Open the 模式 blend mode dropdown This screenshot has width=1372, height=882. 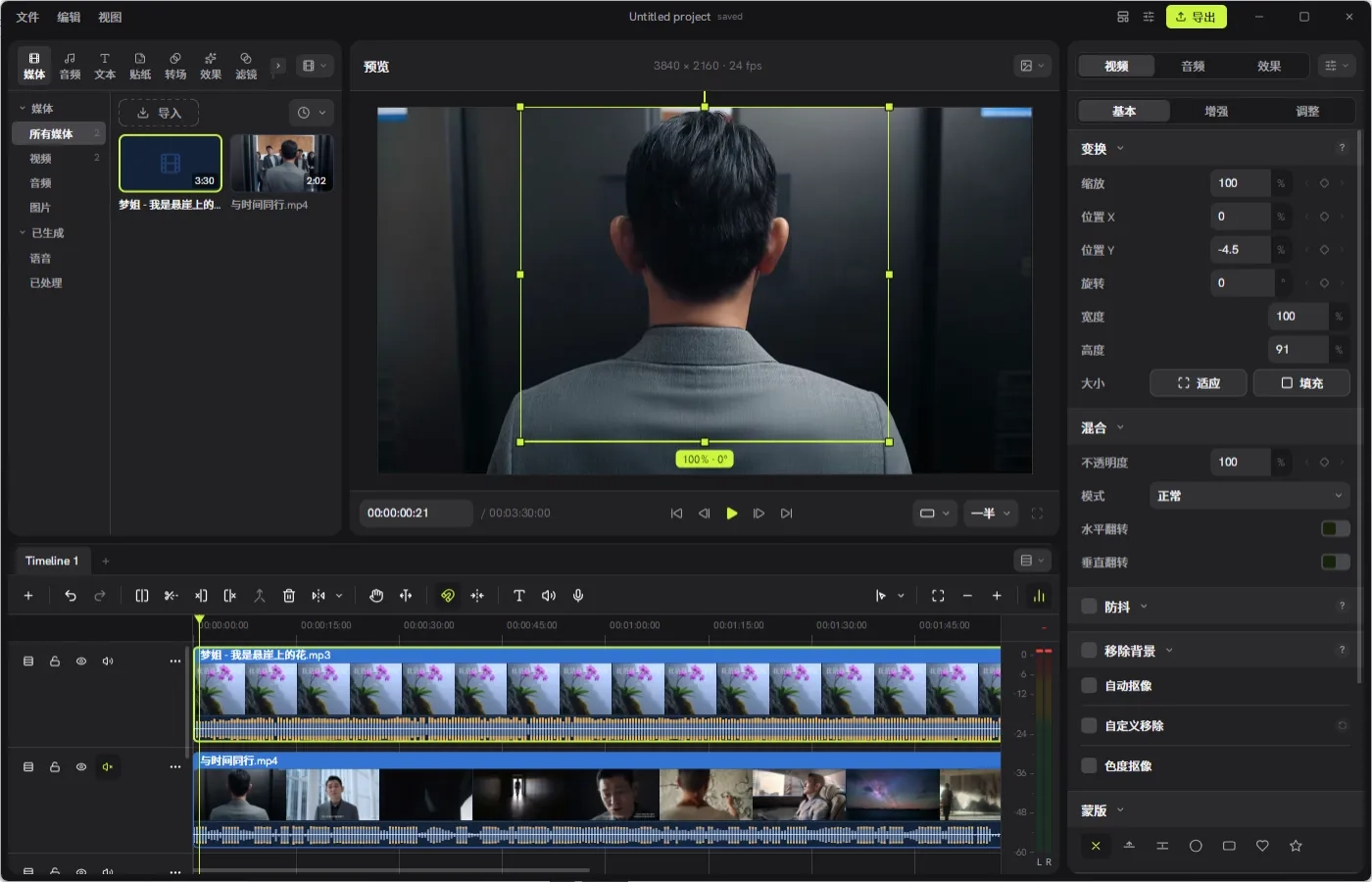[1249, 496]
